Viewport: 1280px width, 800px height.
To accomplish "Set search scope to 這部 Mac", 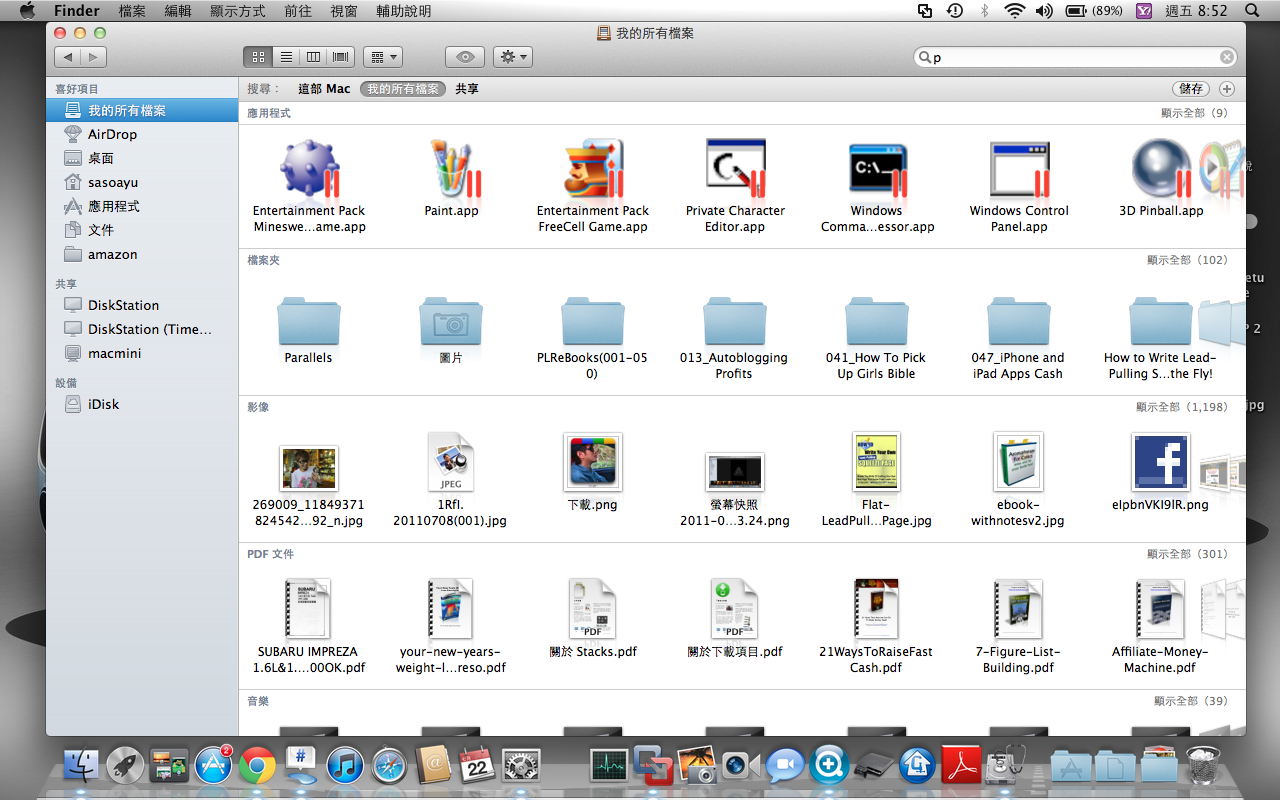I will (324, 89).
